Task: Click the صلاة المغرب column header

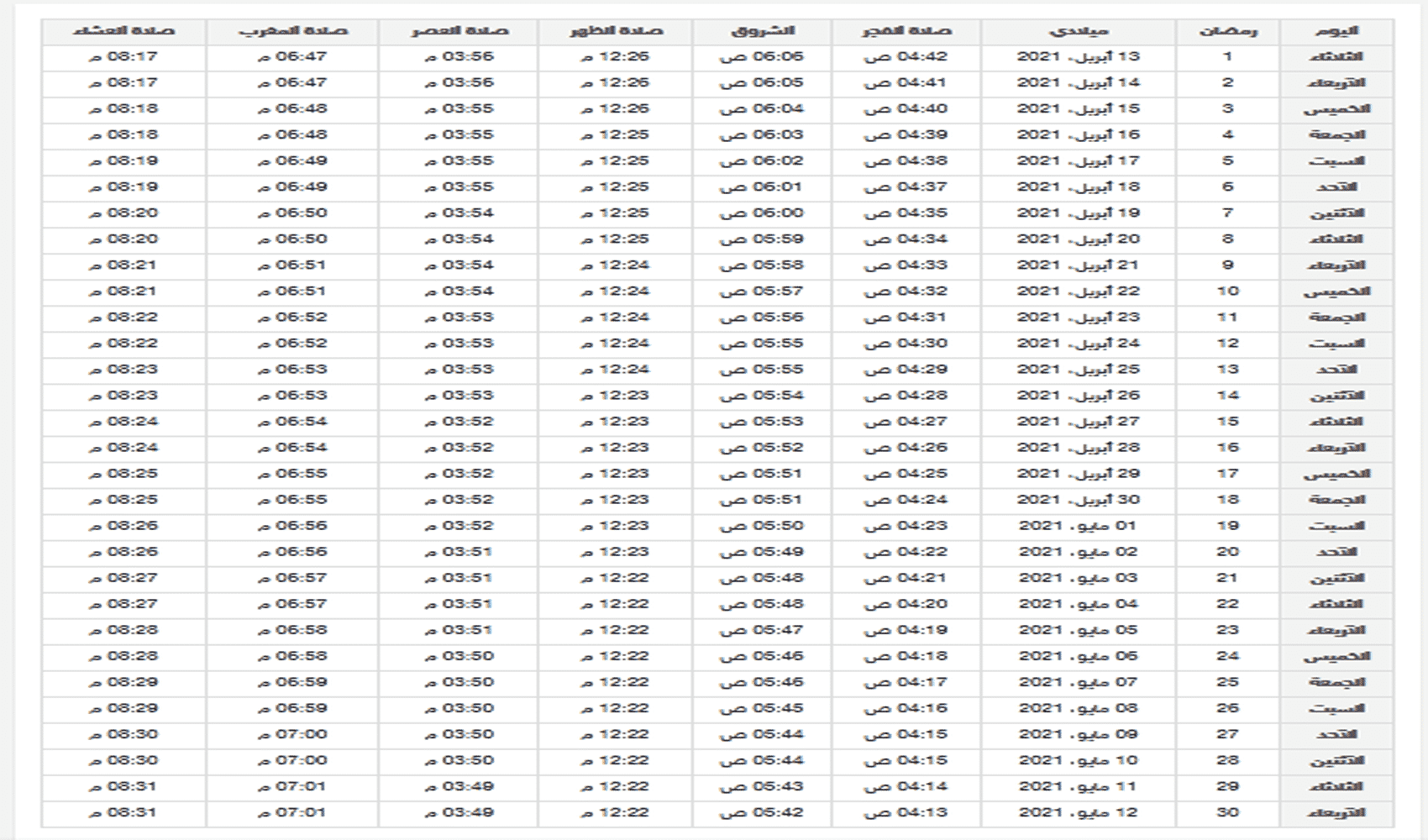Action: coord(291,31)
